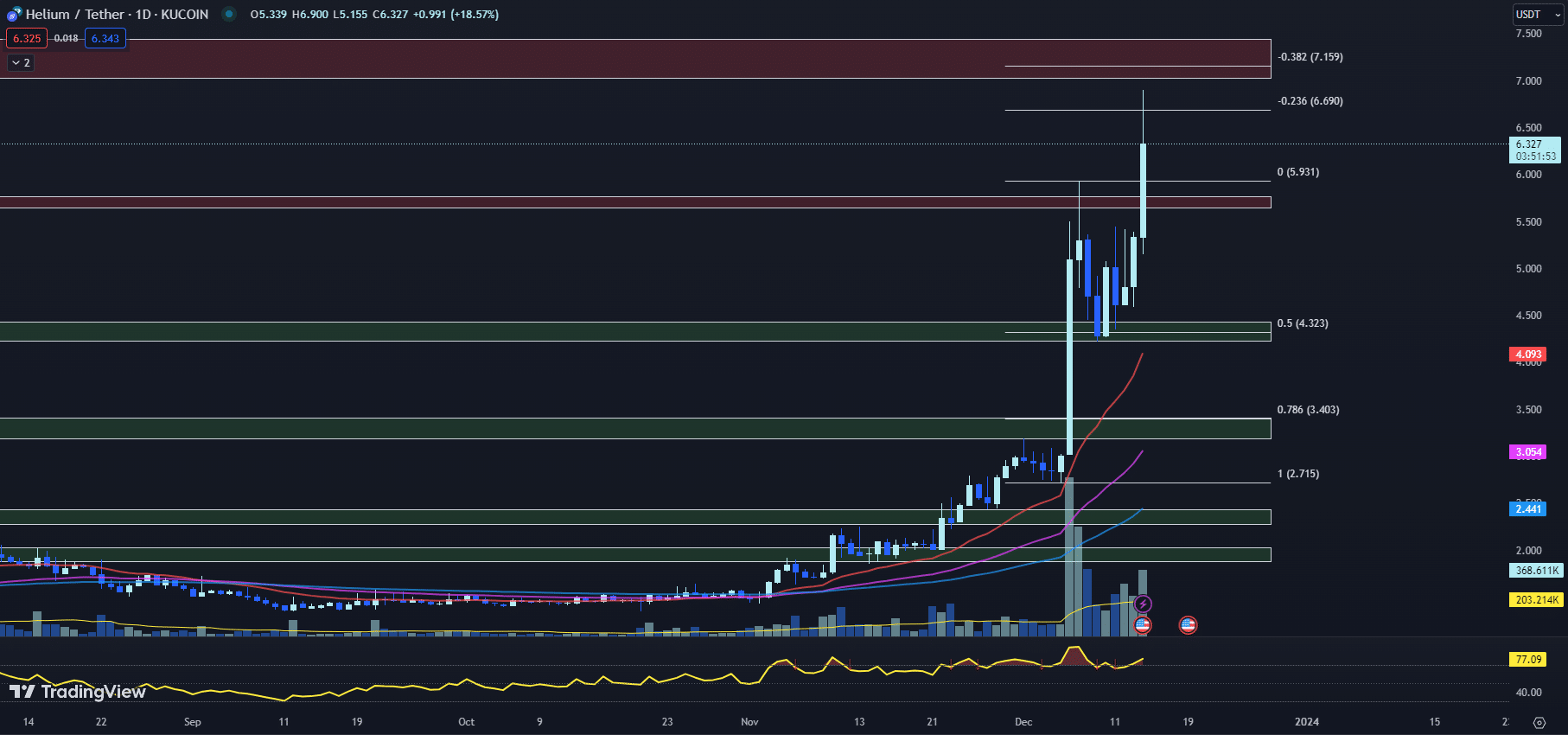Click the magenta 3.054 price label

point(1527,452)
